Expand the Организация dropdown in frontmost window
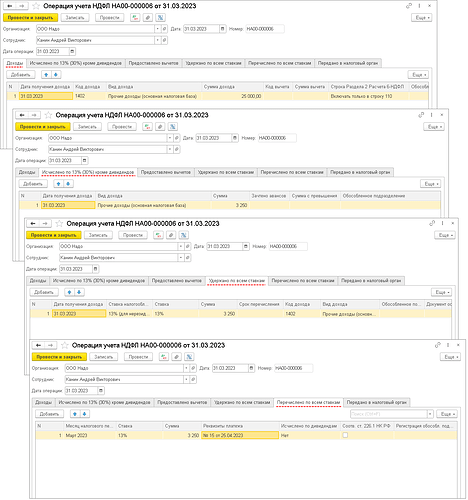Image resolution: width=468 pixels, height=500 pixels. click(186, 368)
